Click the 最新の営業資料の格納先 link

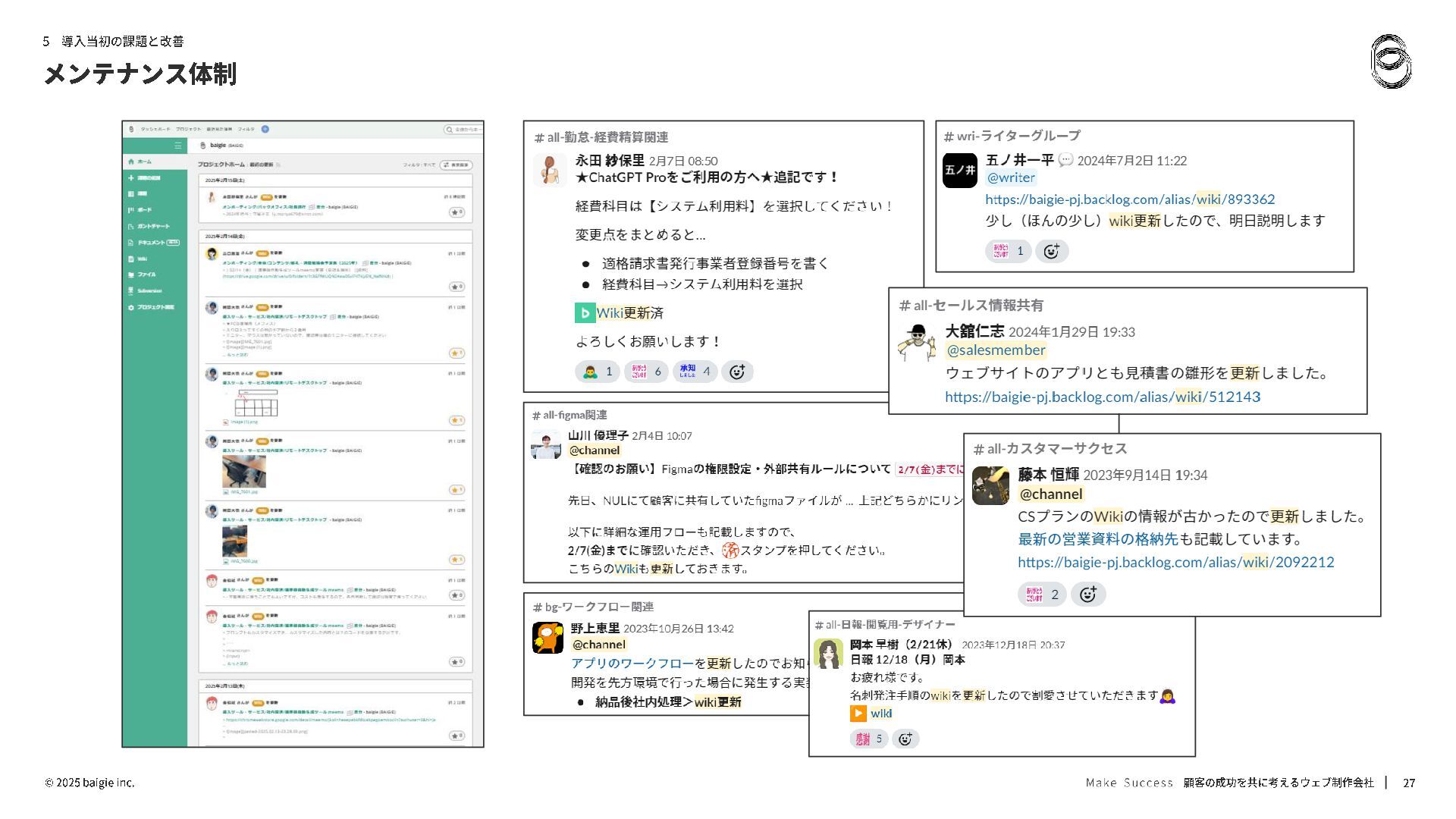(1098, 539)
